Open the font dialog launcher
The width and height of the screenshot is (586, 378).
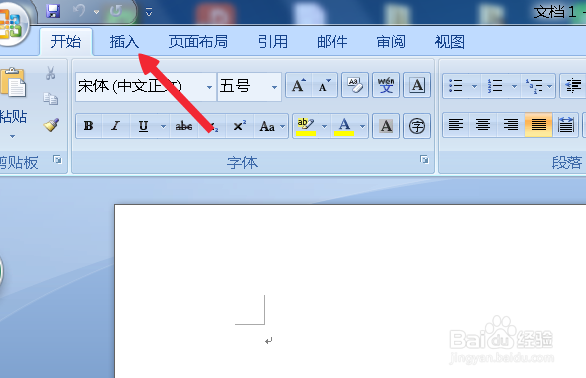pos(424,160)
